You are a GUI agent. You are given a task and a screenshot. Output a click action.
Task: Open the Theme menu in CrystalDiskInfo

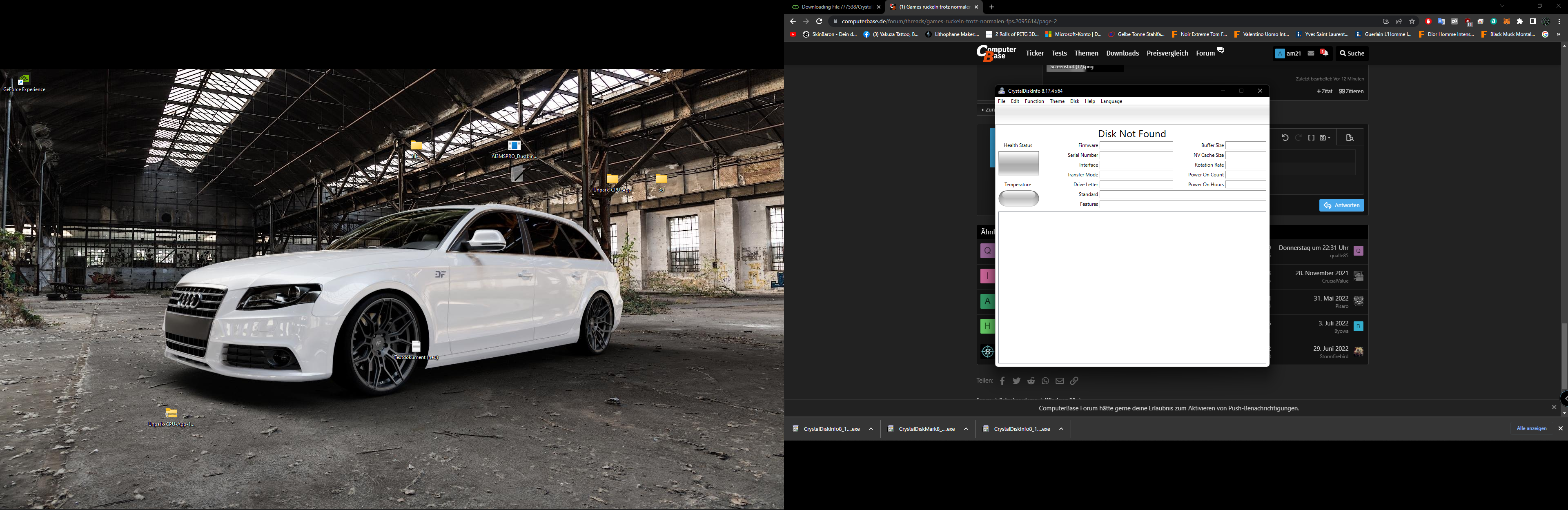tap(1057, 102)
